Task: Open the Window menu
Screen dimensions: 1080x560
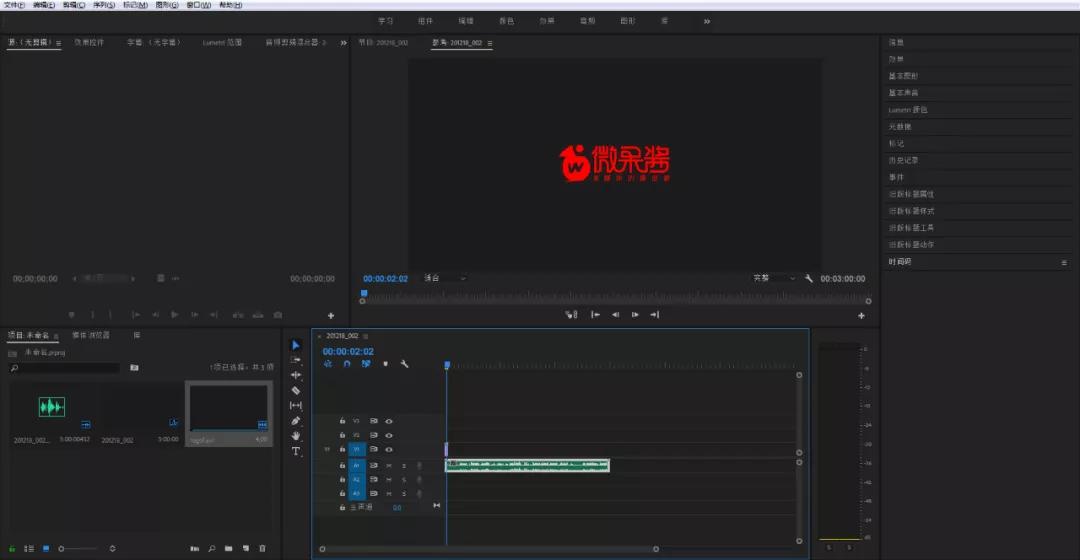Action: point(198,5)
